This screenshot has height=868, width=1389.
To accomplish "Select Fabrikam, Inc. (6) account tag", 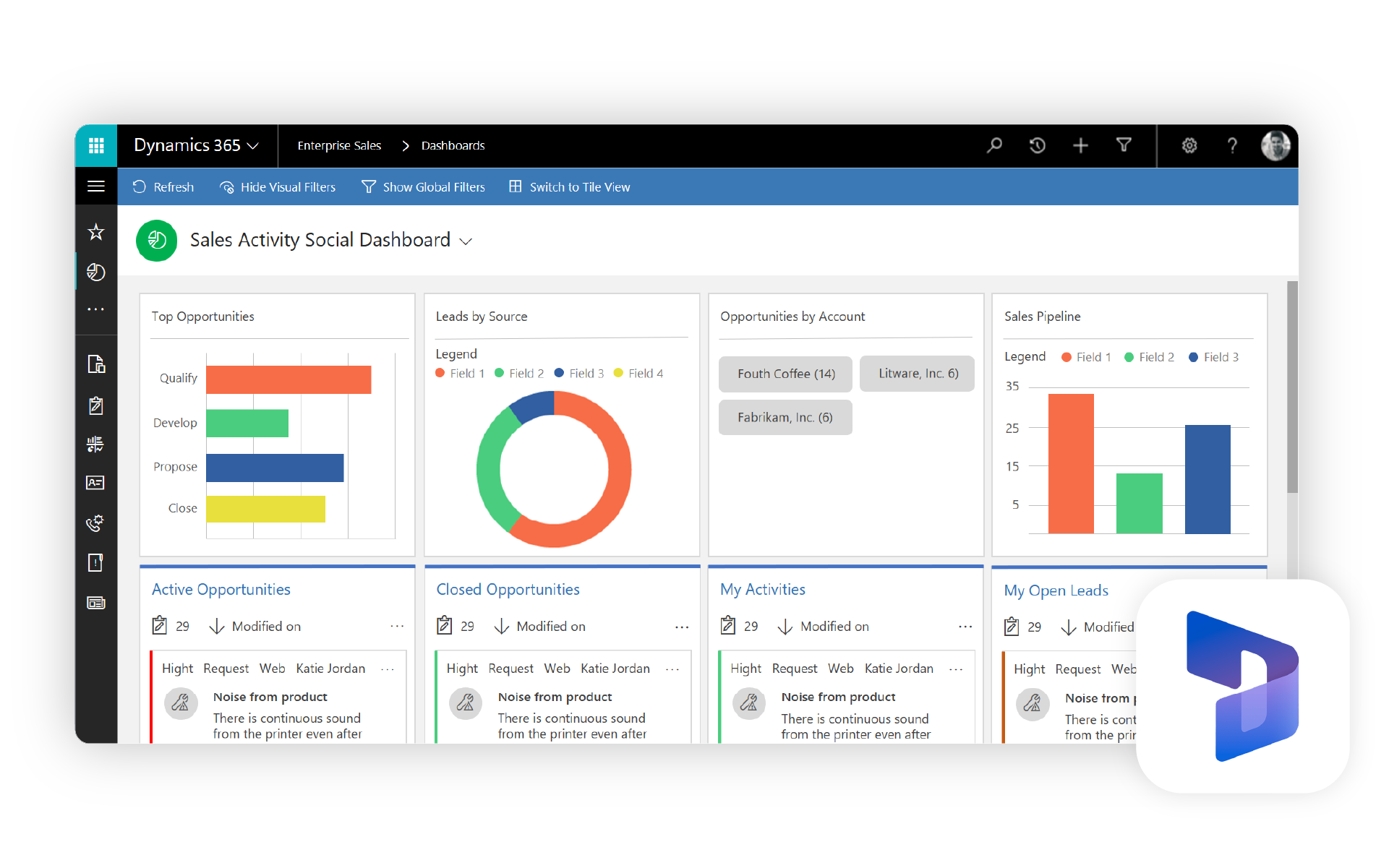I will (786, 418).
